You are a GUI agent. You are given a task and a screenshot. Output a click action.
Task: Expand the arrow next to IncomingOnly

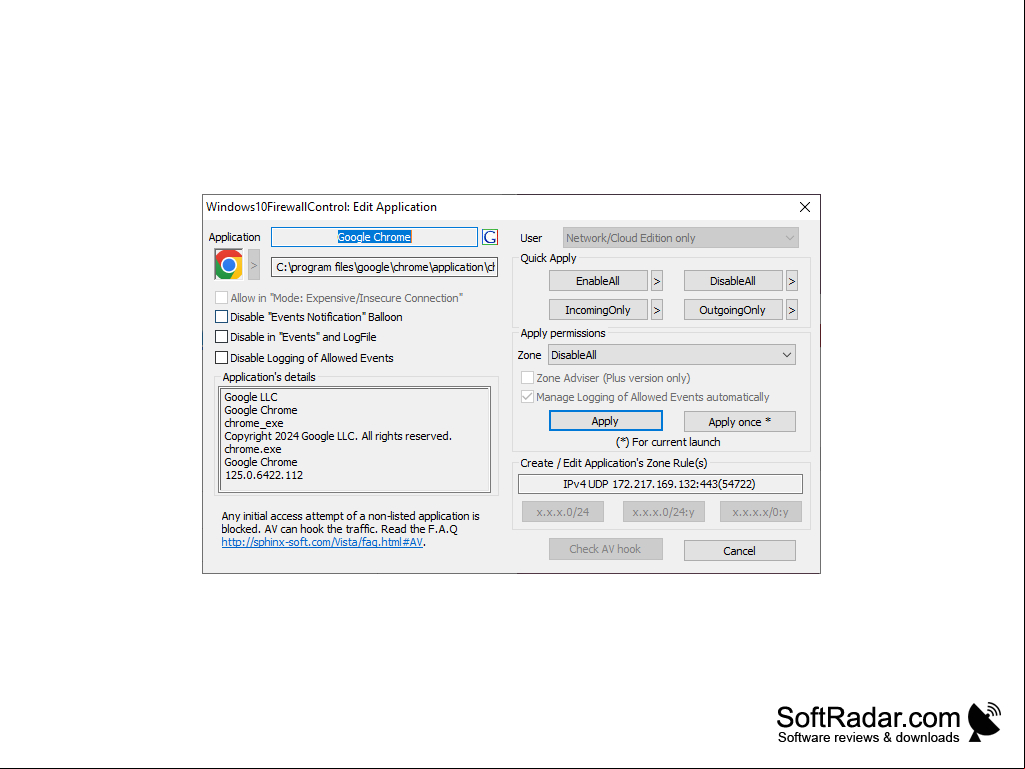tap(657, 310)
